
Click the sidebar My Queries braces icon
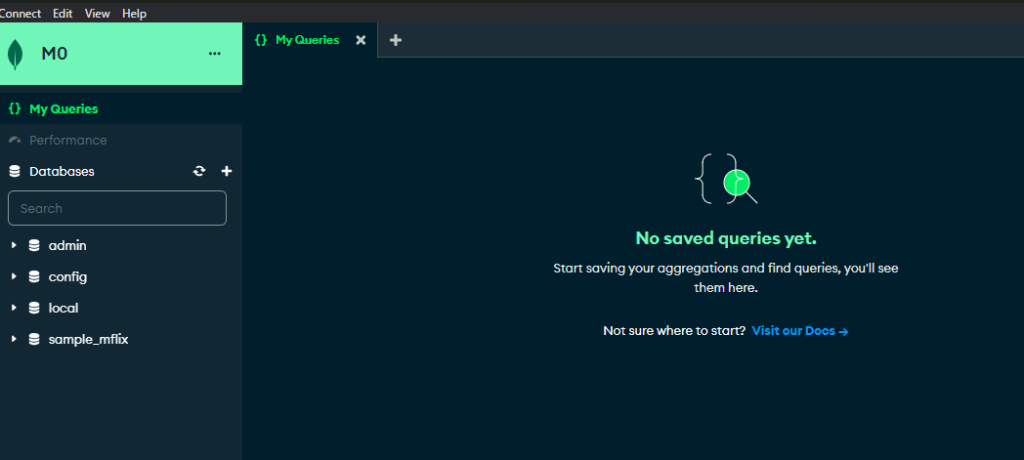click(x=14, y=108)
